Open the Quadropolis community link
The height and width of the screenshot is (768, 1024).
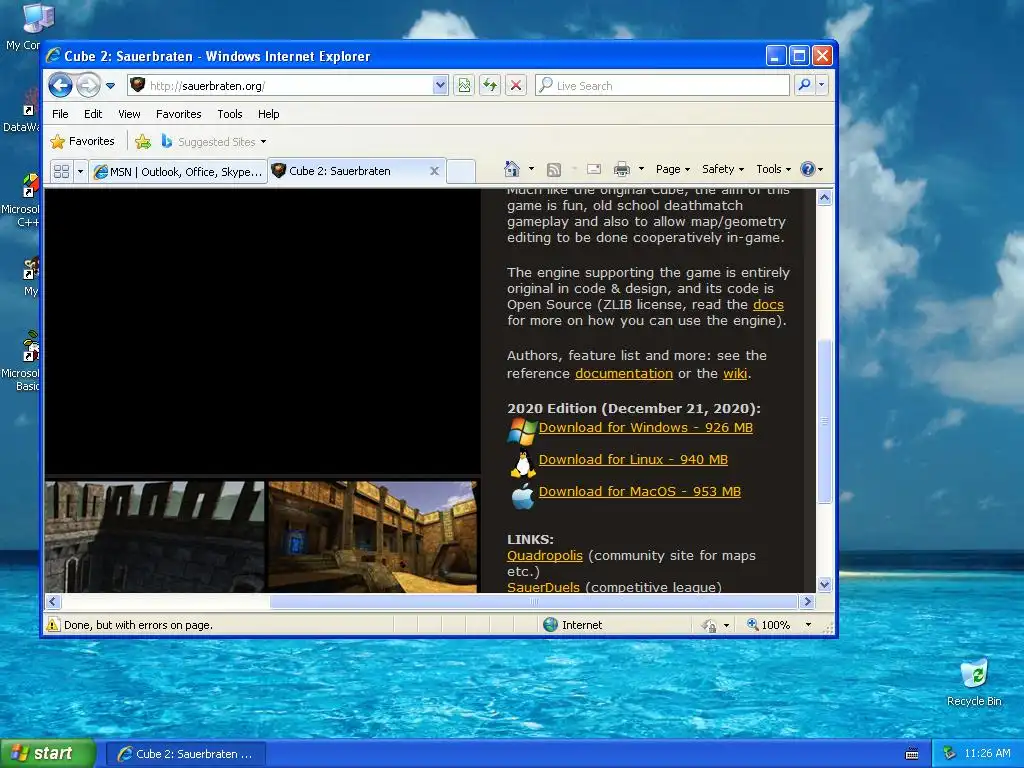coord(545,556)
